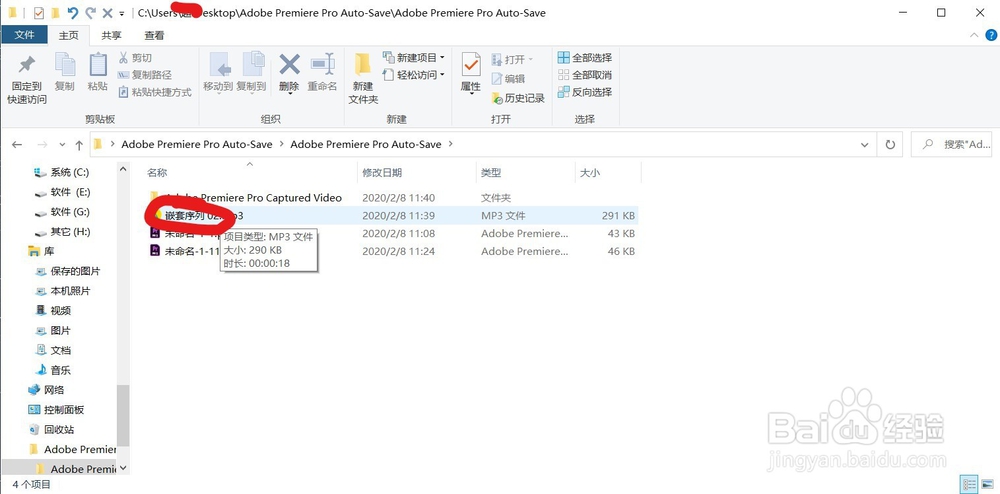Screen dimensions: 1000x494
Task: Click the Paste (粘贴) ribbon icon
Action: (x=98, y=72)
